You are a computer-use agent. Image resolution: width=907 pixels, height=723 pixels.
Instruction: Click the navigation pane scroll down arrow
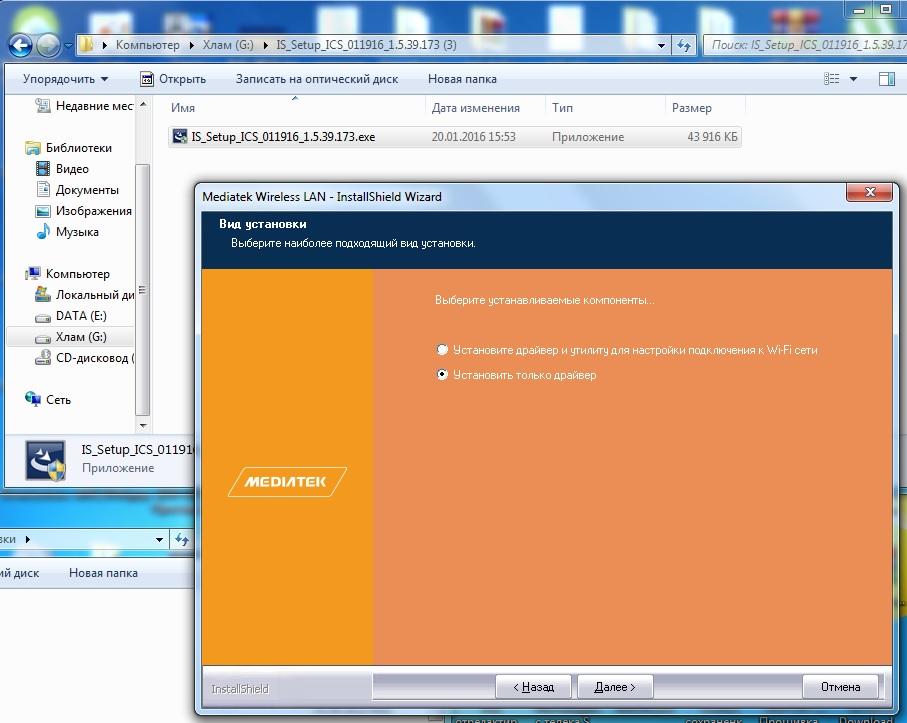pyautogui.click(x=143, y=426)
